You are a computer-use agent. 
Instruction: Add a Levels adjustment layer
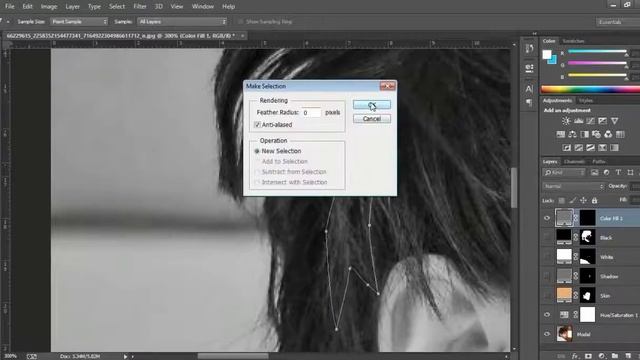[x=578, y=121]
